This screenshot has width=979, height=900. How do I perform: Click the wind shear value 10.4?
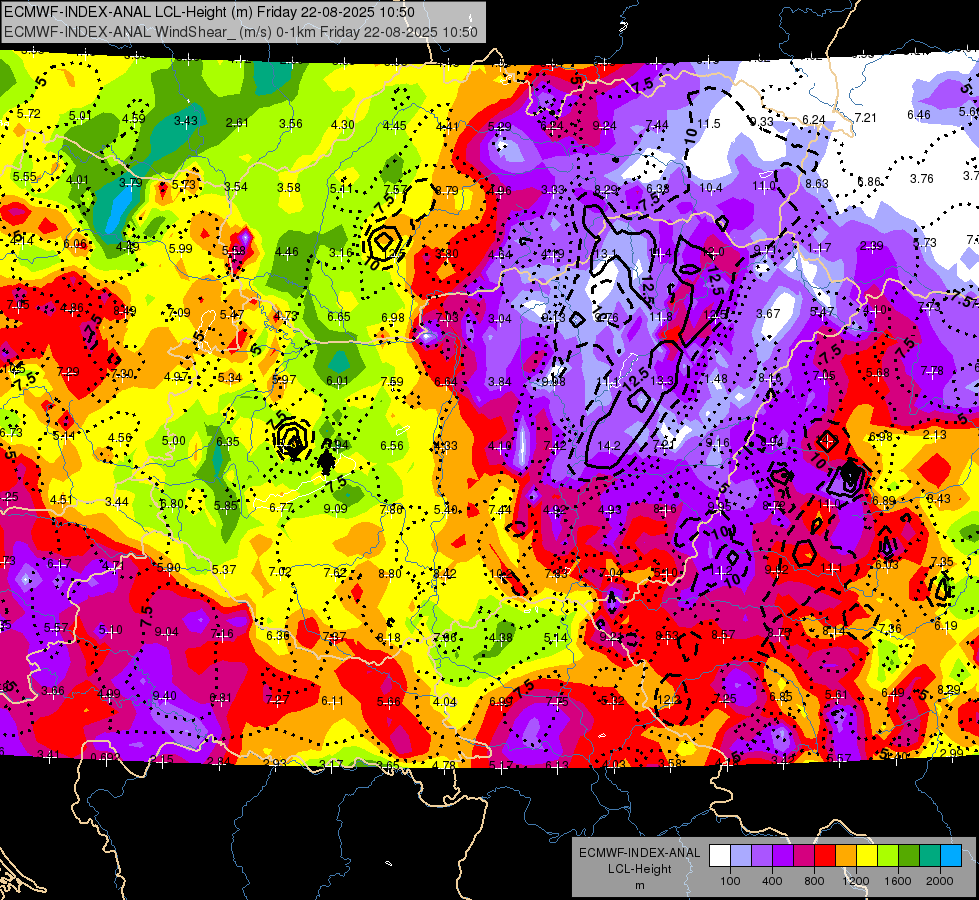(x=711, y=187)
